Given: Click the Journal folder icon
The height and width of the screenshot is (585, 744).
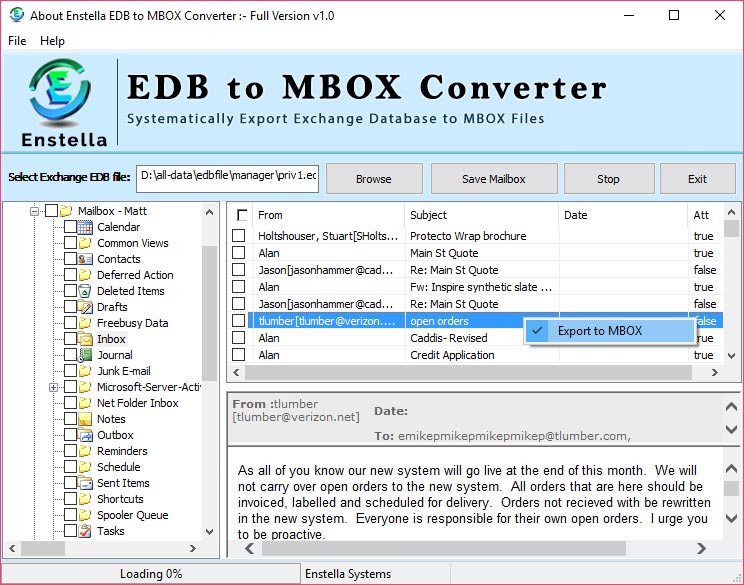Looking at the screenshot, I should [85, 355].
